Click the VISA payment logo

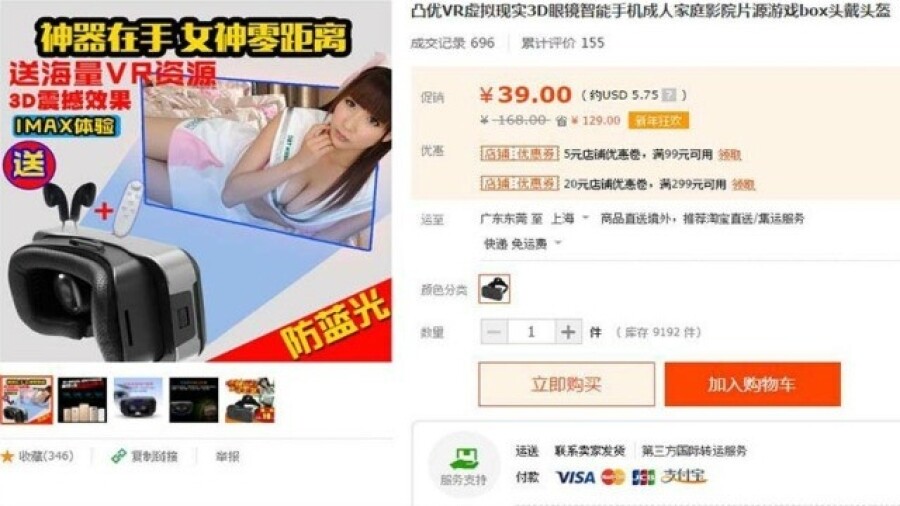[575, 477]
